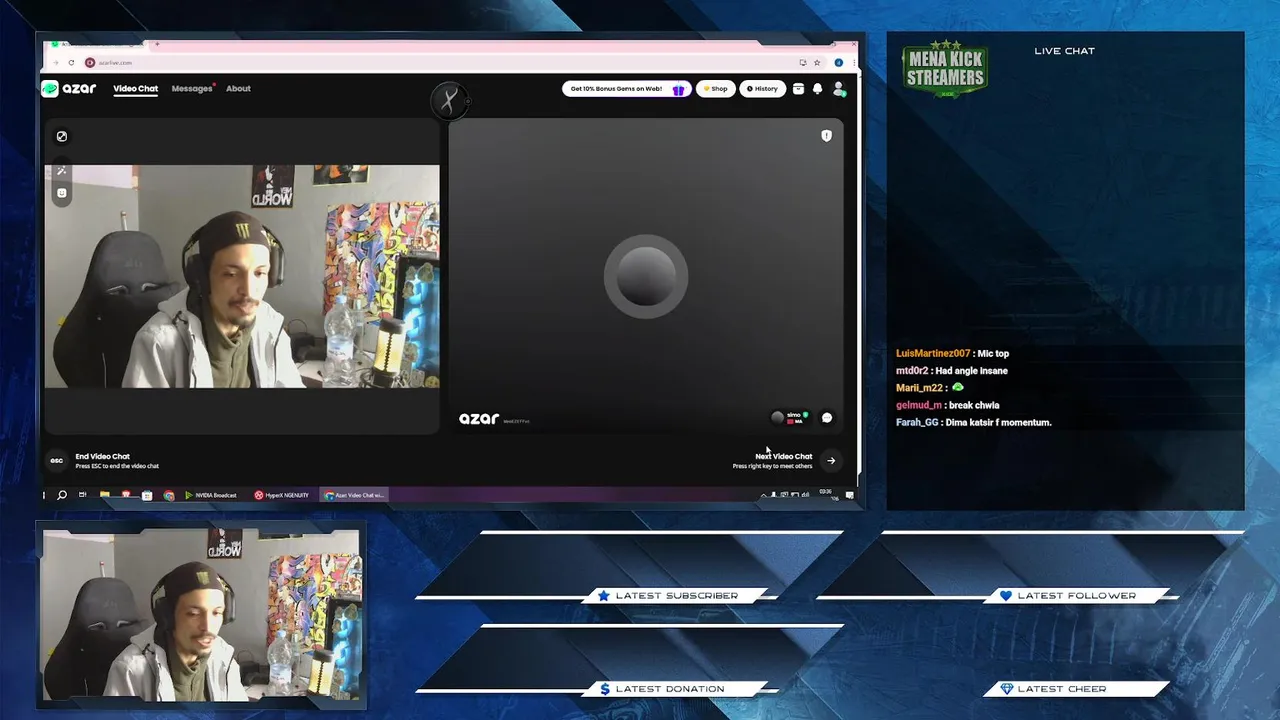1280x720 pixels.
Task: Report the user via the shield icon
Action: point(826,136)
